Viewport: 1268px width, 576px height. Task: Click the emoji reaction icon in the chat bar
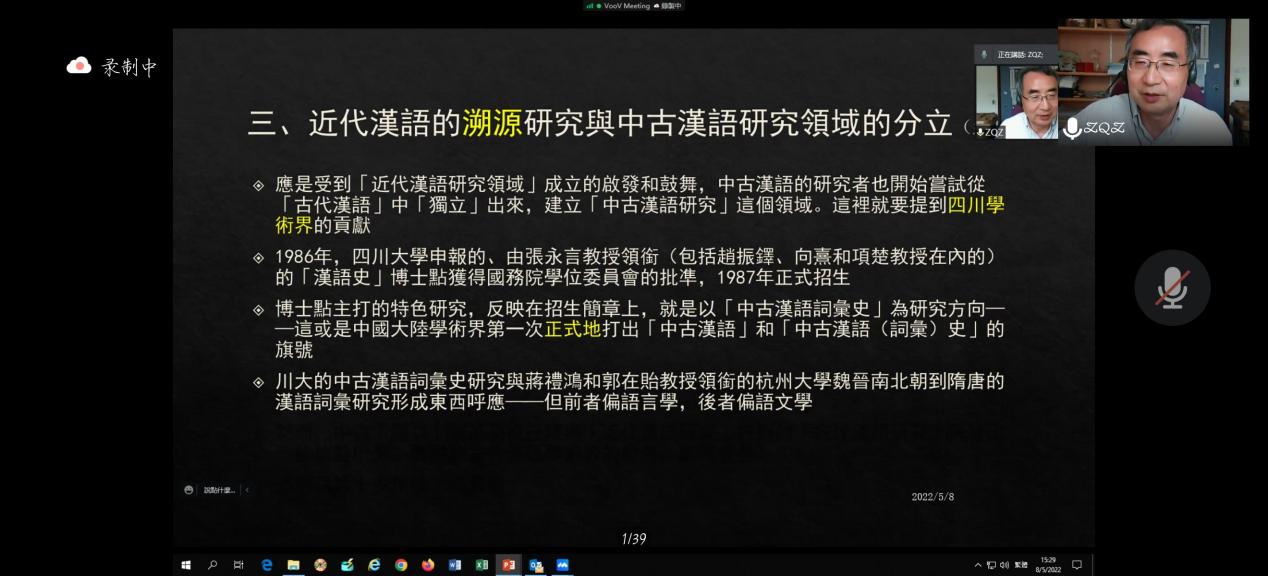click(189, 490)
